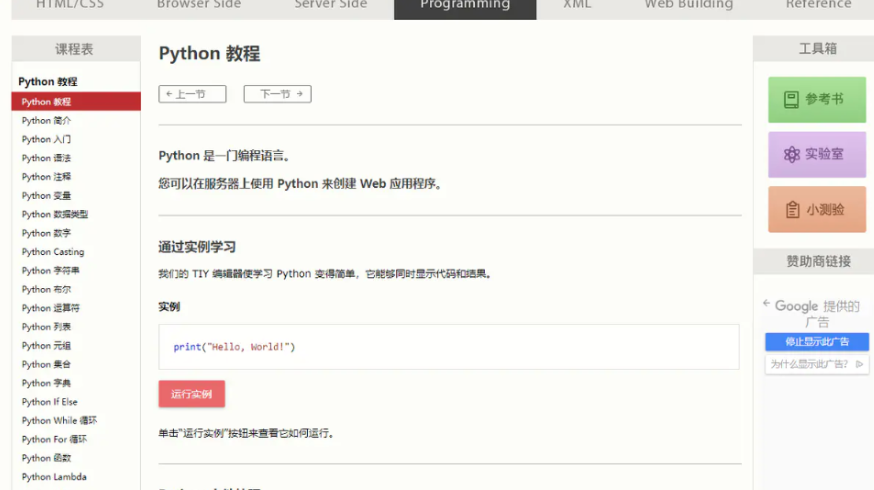The width and height of the screenshot is (874, 490).
Task: Open Python 字符串 in sidebar
Action: [x=51, y=270]
